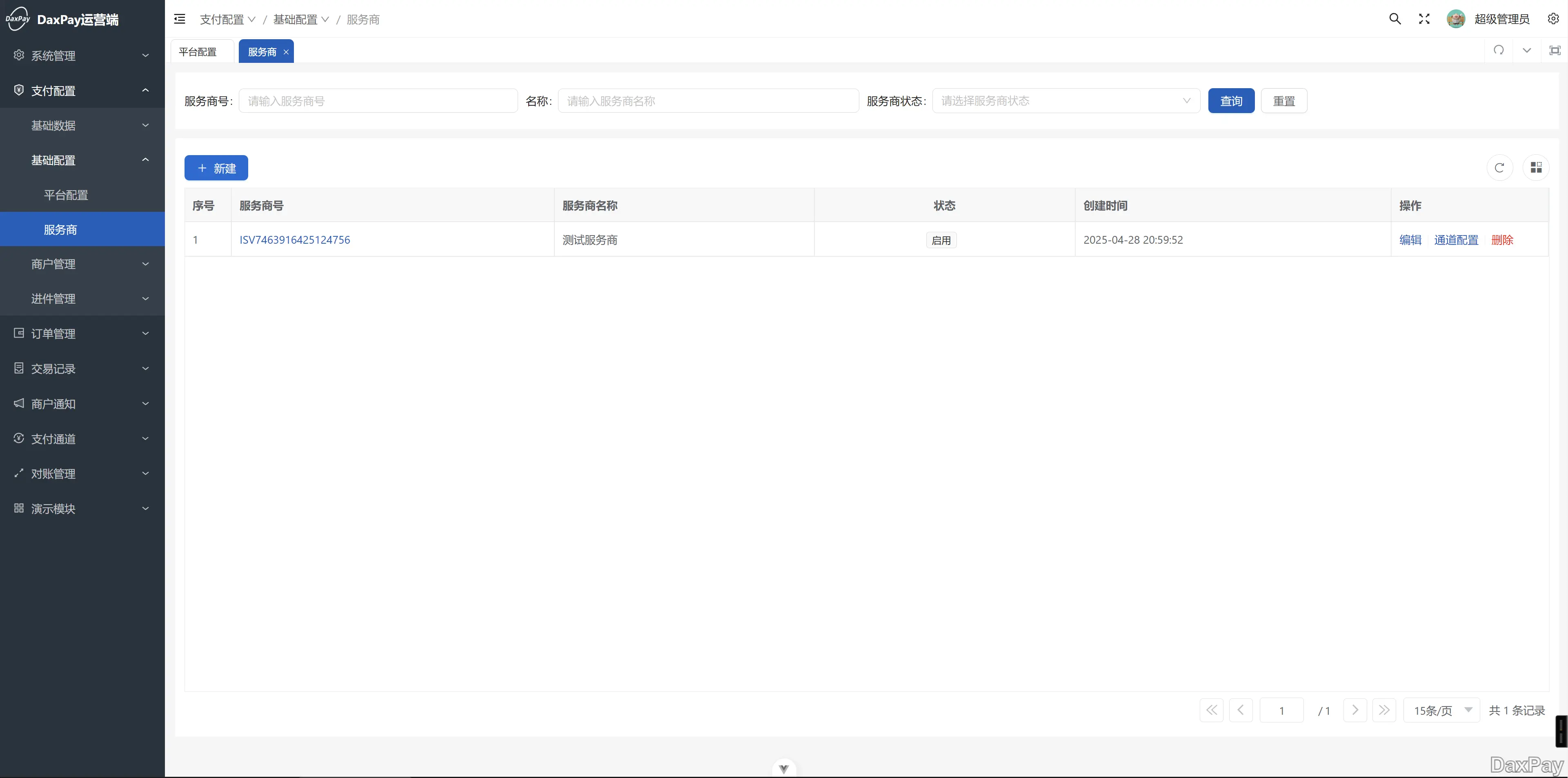The image size is (1568, 778).
Task: Expand the 商户管理 submenu
Action: (x=82, y=264)
